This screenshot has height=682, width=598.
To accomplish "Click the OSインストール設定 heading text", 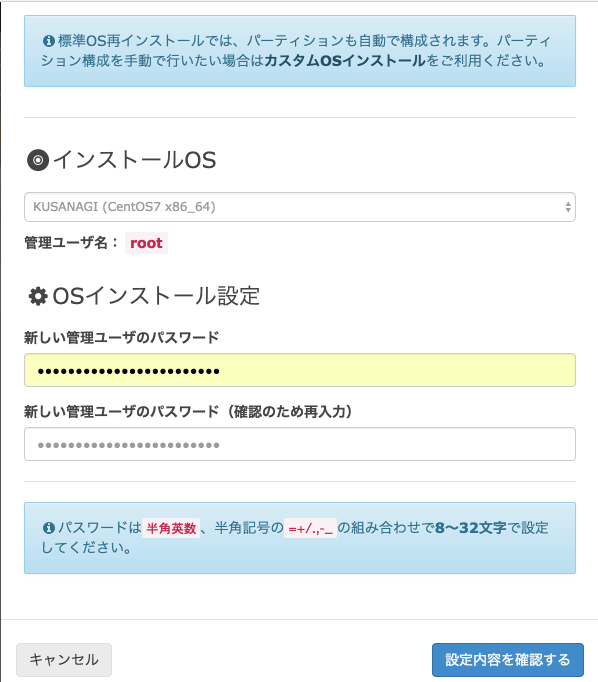I will pyautogui.click(x=156, y=297).
